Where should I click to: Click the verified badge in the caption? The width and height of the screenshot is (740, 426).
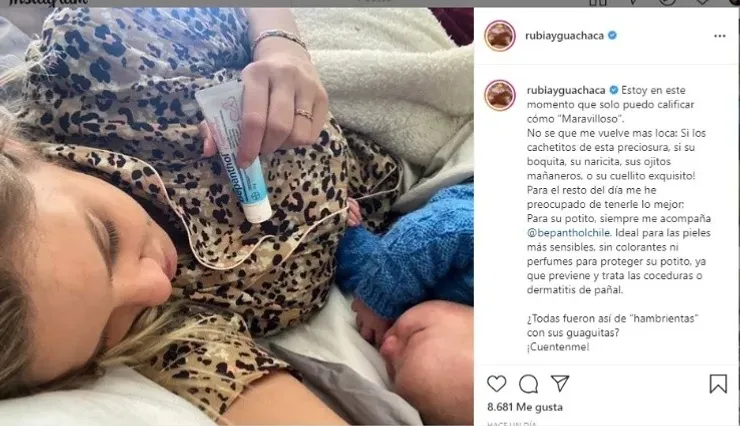point(614,90)
